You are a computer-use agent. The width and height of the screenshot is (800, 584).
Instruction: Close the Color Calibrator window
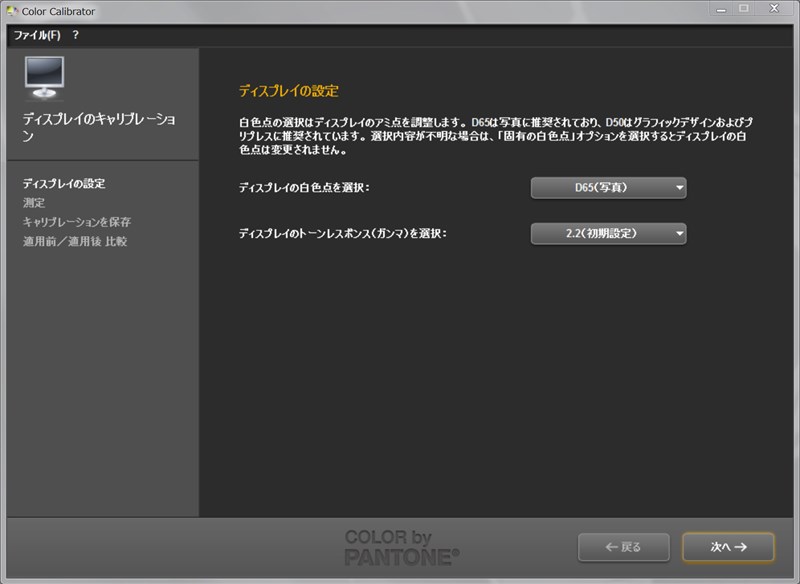(774, 9)
